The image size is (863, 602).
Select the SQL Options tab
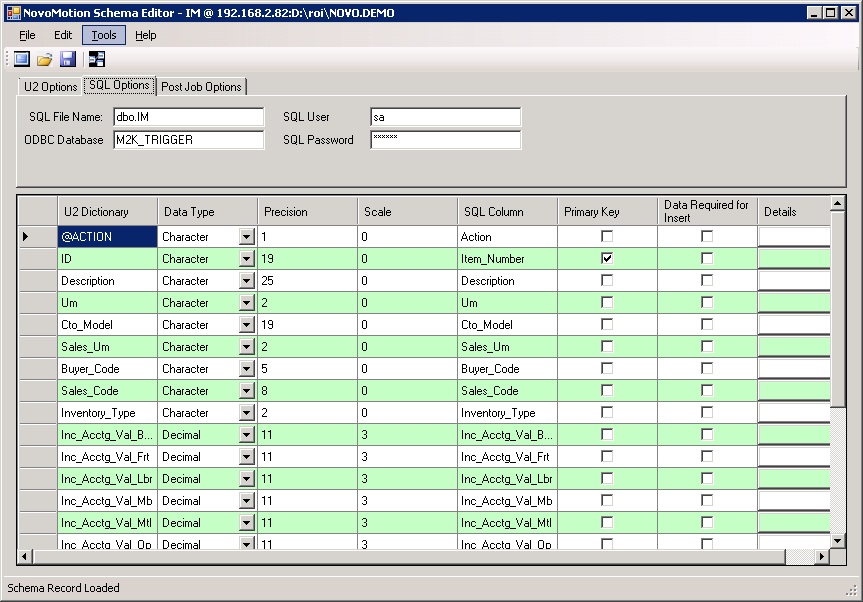tap(119, 85)
